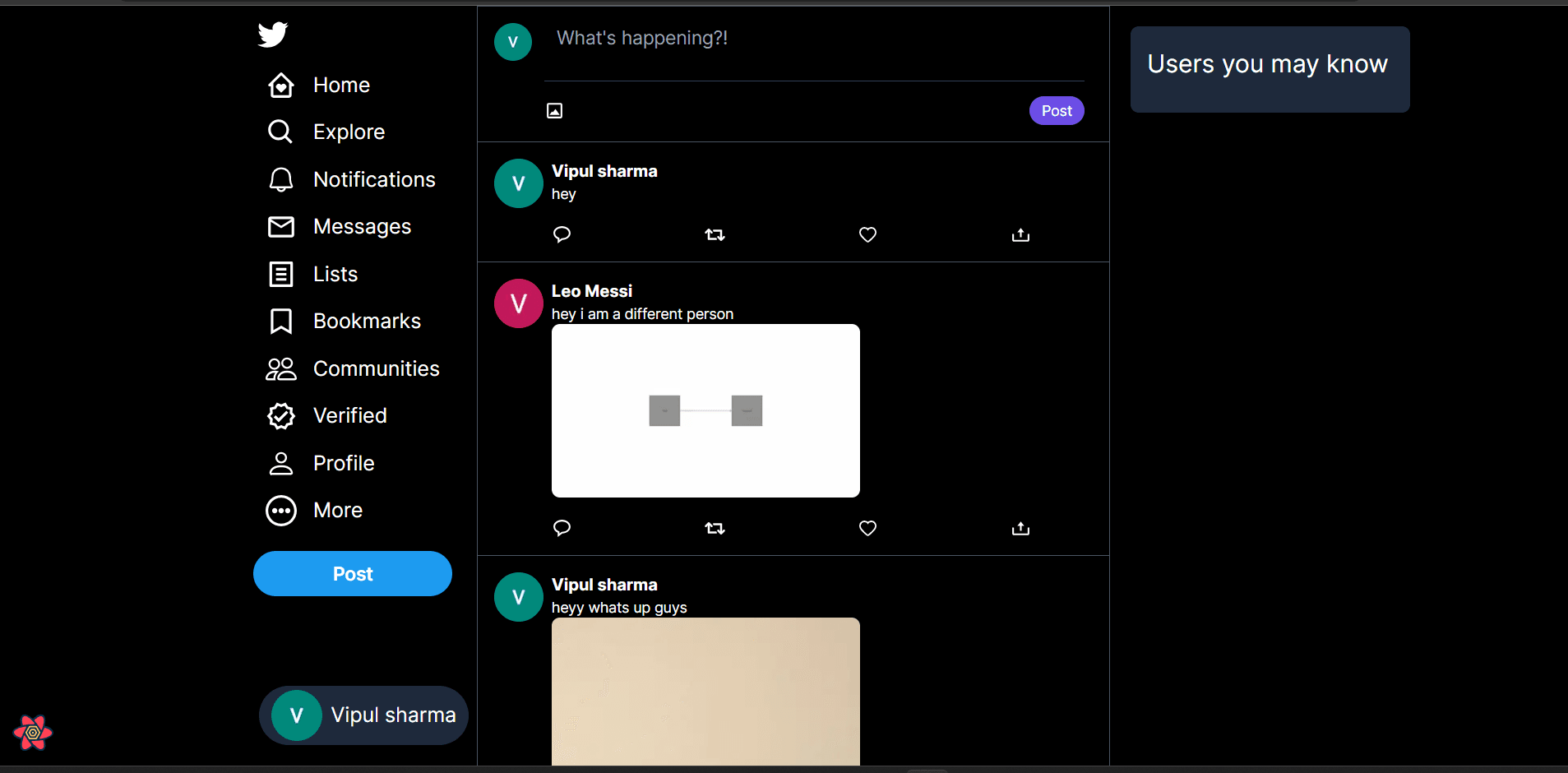Open your Profile page
The height and width of the screenshot is (773, 1568).
pos(343,463)
